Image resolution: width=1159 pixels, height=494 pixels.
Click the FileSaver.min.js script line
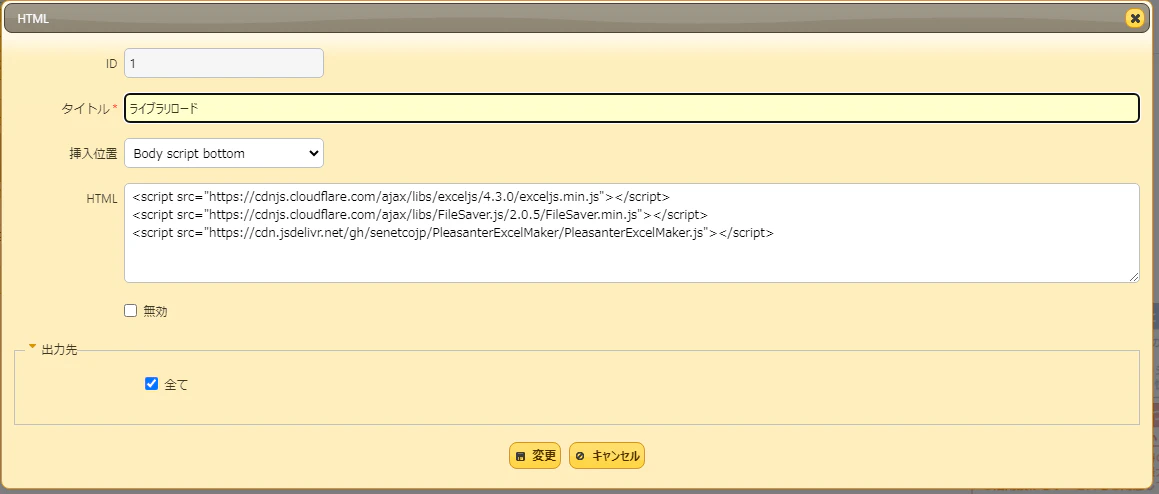tap(421, 214)
